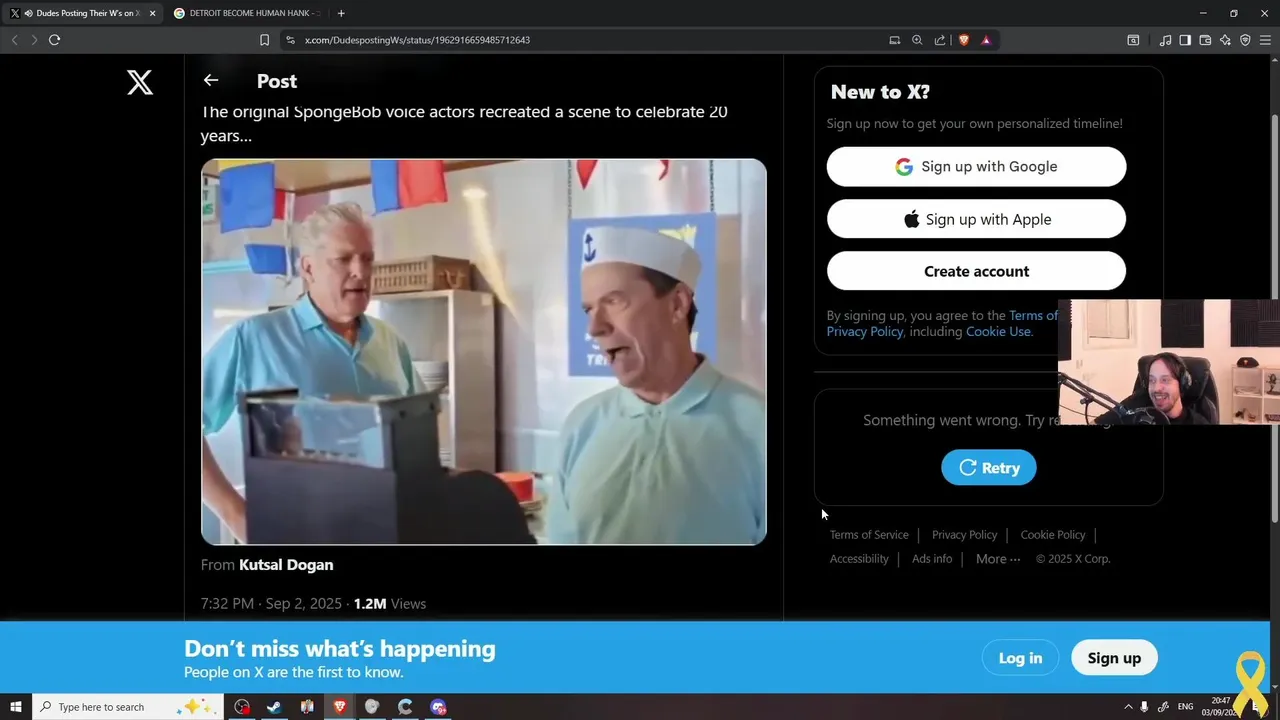
Task: Toggle the browser sidebar panel icon
Action: pyautogui.click(x=1185, y=40)
